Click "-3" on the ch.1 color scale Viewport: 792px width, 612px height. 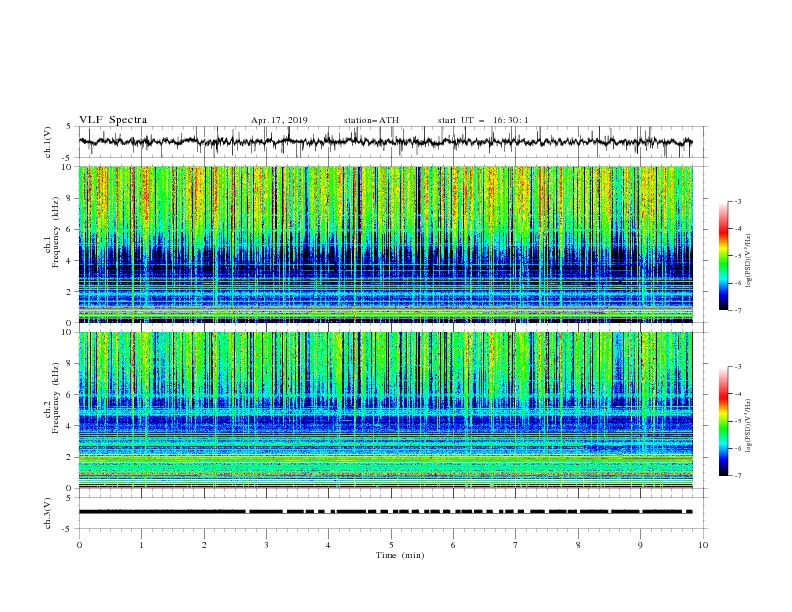(737, 201)
